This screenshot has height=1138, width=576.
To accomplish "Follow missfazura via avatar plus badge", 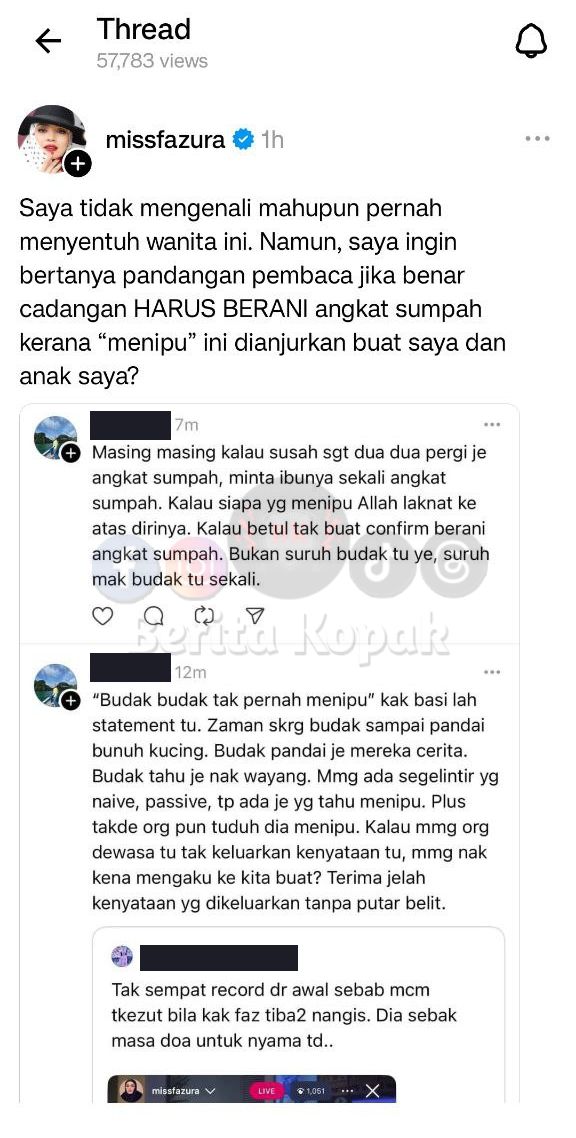I will coord(78,164).
